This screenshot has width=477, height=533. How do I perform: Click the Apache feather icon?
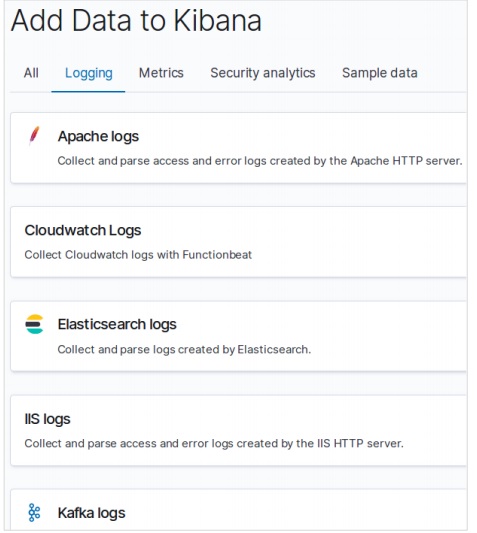(34, 136)
